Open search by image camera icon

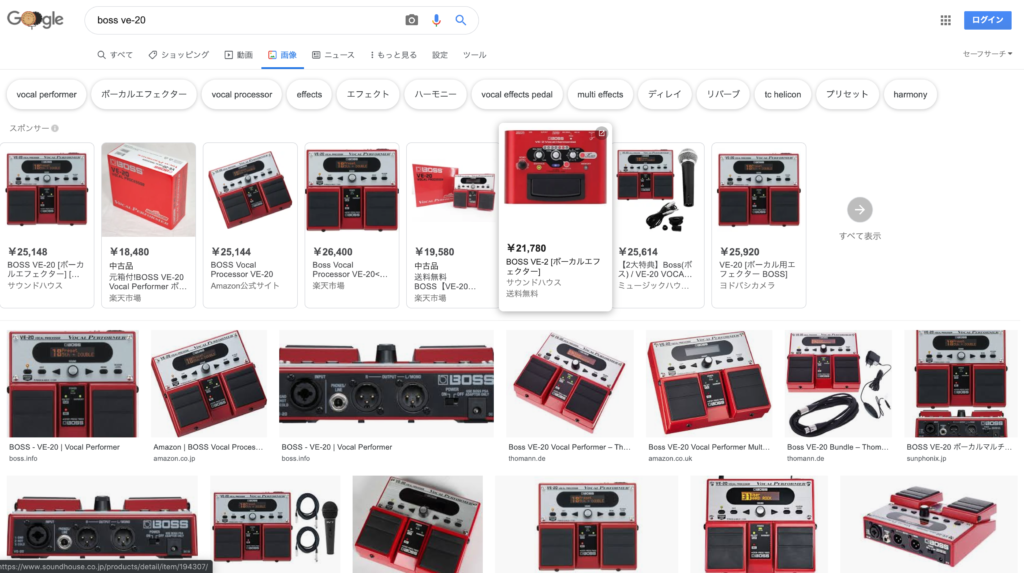[411, 20]
